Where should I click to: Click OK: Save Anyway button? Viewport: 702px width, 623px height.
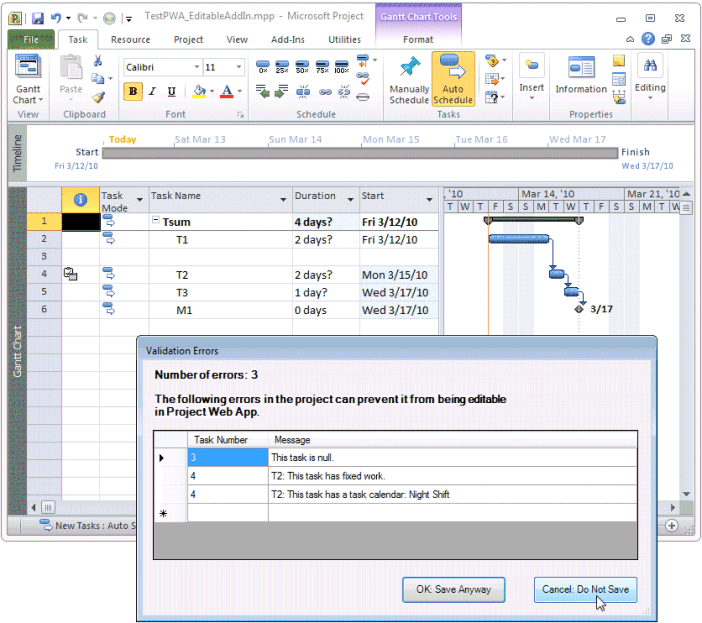tap(454, 589)
